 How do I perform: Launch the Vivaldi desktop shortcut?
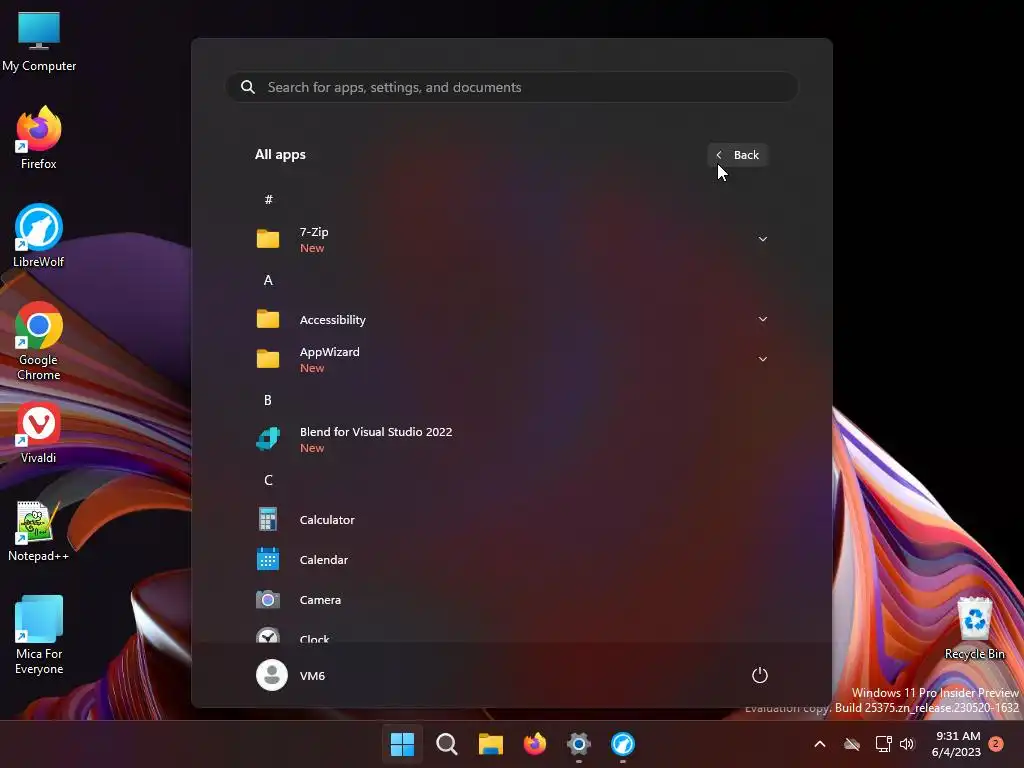[x=39, y=432]
